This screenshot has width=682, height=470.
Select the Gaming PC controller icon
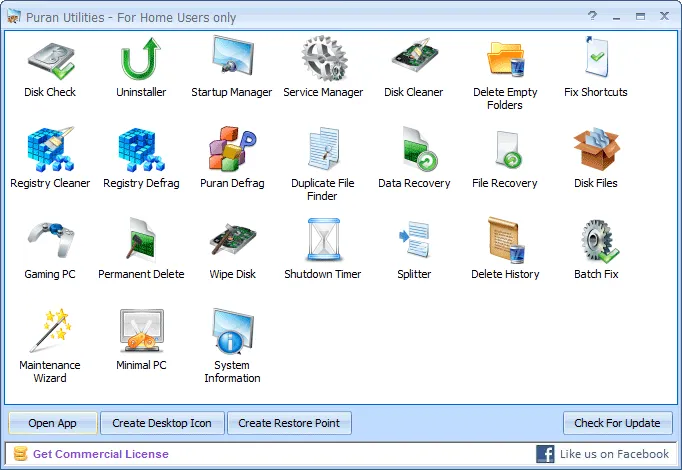51,240
